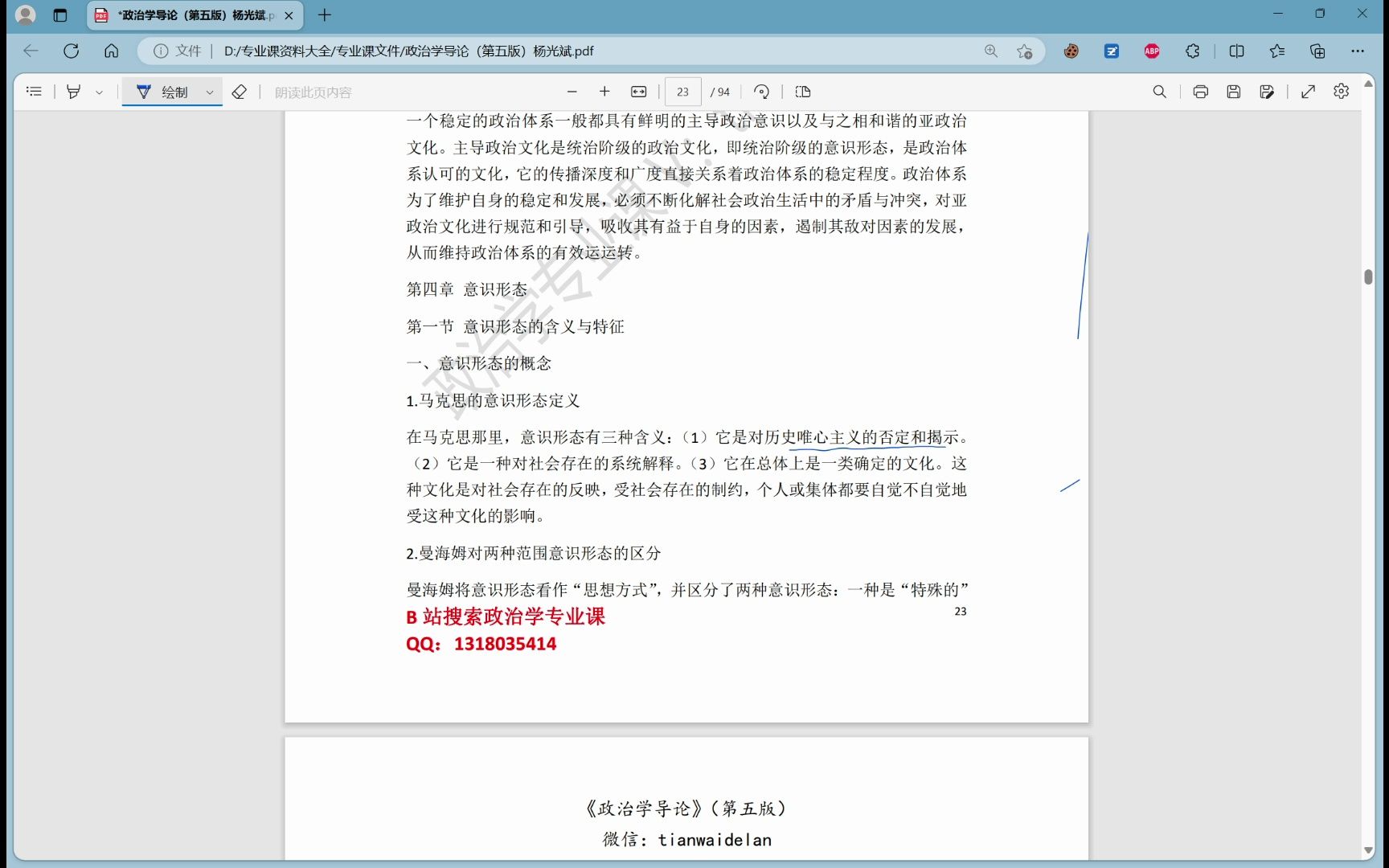Click the text 微信: tianwaidelan
The width and height of the screenshot is (1389, 868).
click(x=687, y=840)
